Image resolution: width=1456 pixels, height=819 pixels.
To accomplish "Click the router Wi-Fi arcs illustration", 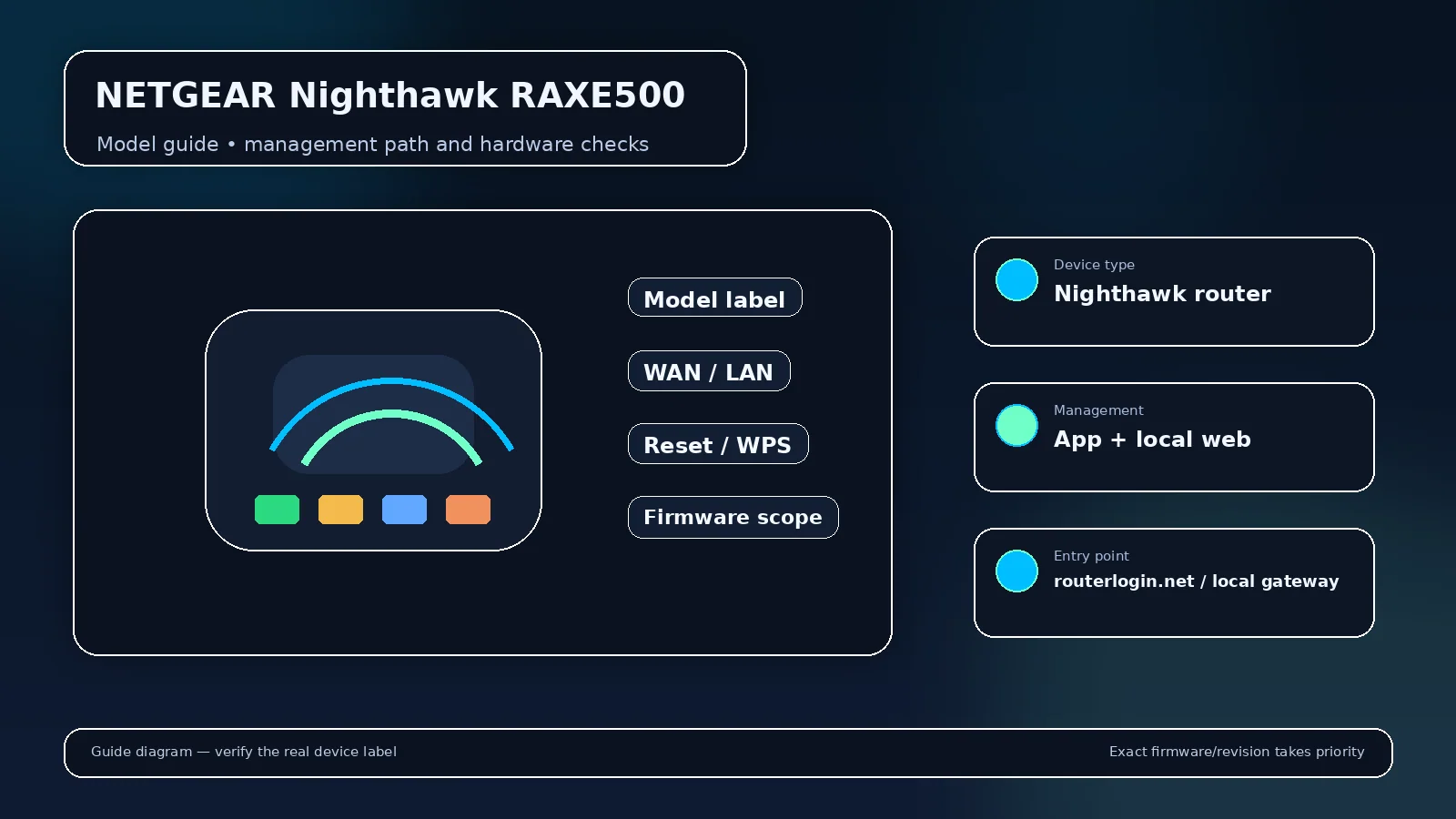I will click(x=391, y=420).
